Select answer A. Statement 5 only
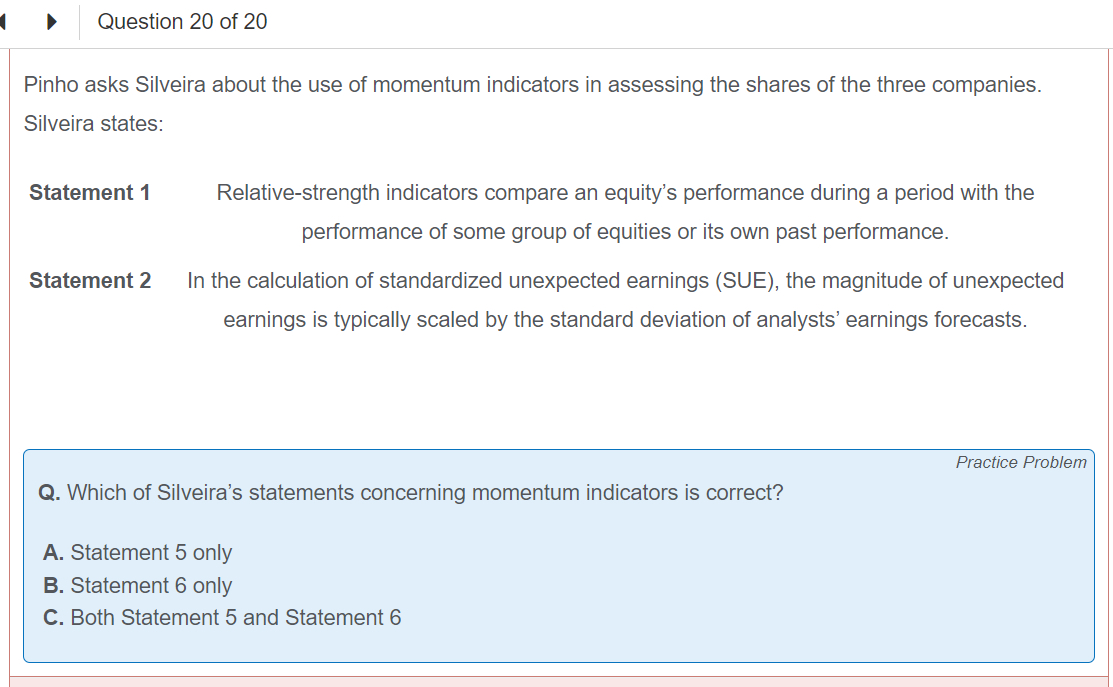This screenshot has height=687, width=1113. click(x=138, y=552)
